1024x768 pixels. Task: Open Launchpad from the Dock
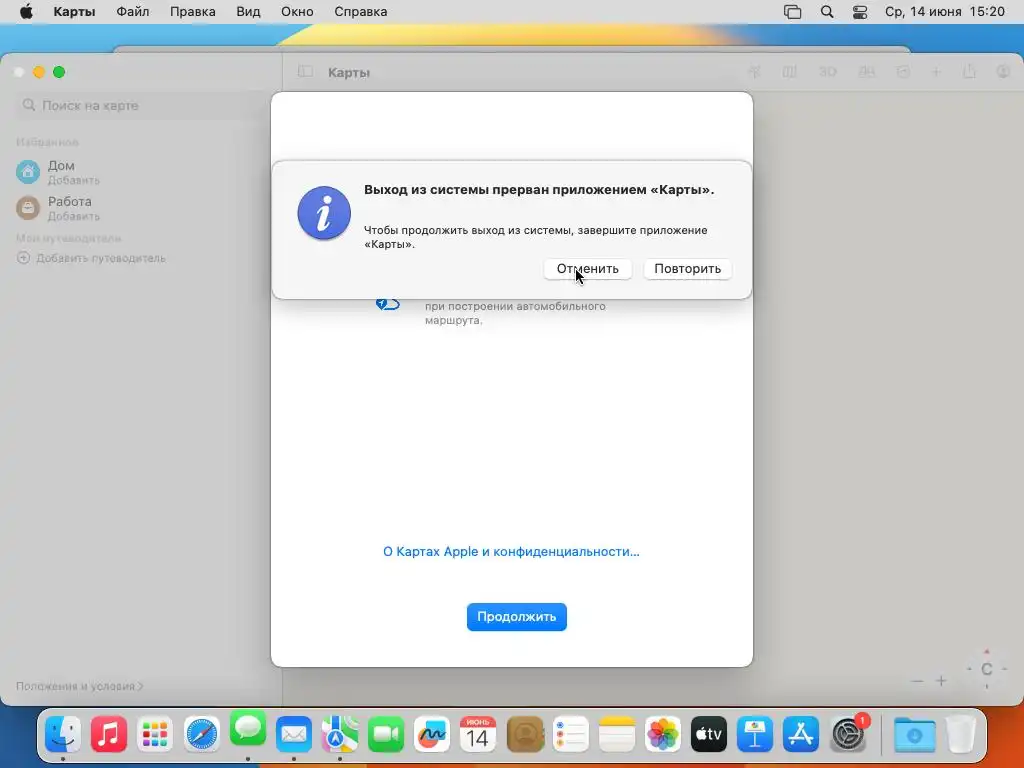(155, 734)
